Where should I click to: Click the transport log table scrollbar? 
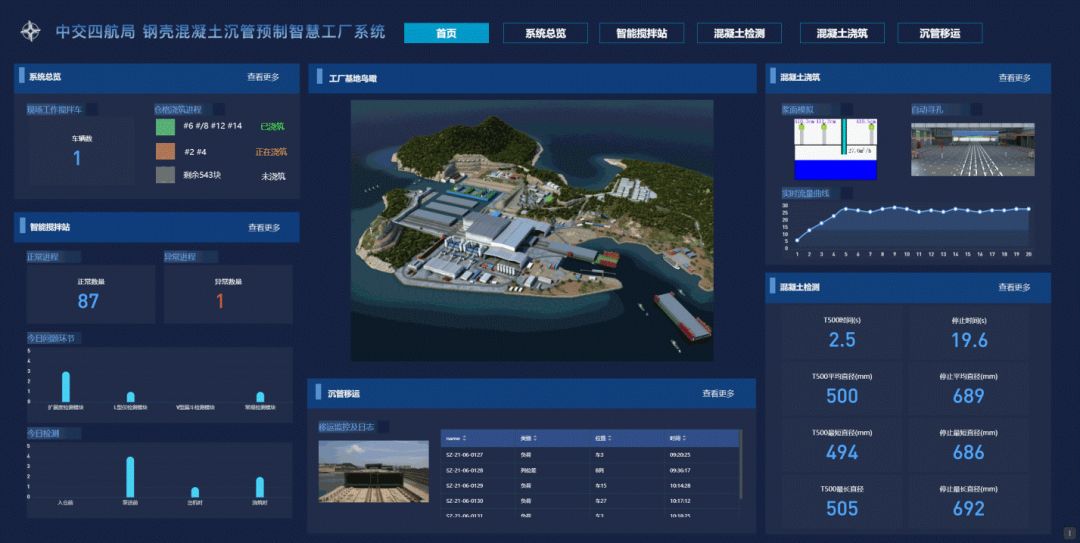coord(740,465)
